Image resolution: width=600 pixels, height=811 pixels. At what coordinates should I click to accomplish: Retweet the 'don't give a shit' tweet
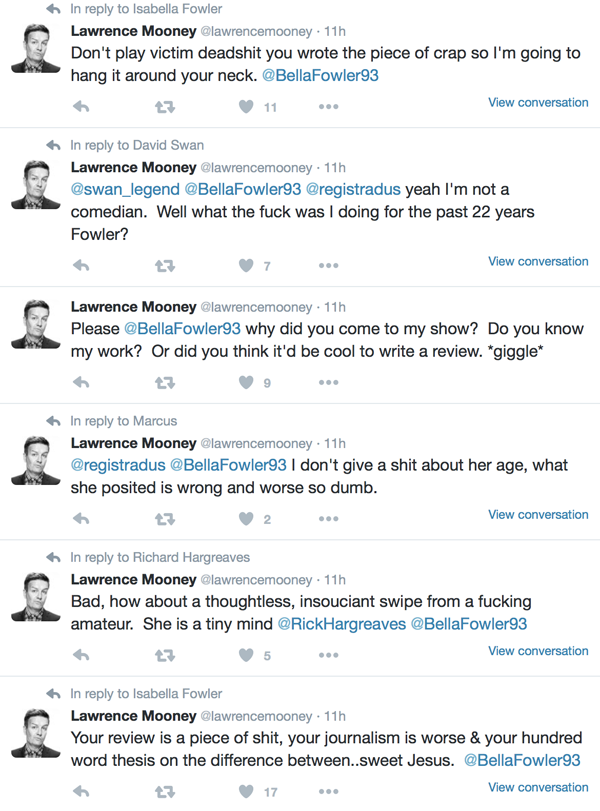(x=165, y=519)
